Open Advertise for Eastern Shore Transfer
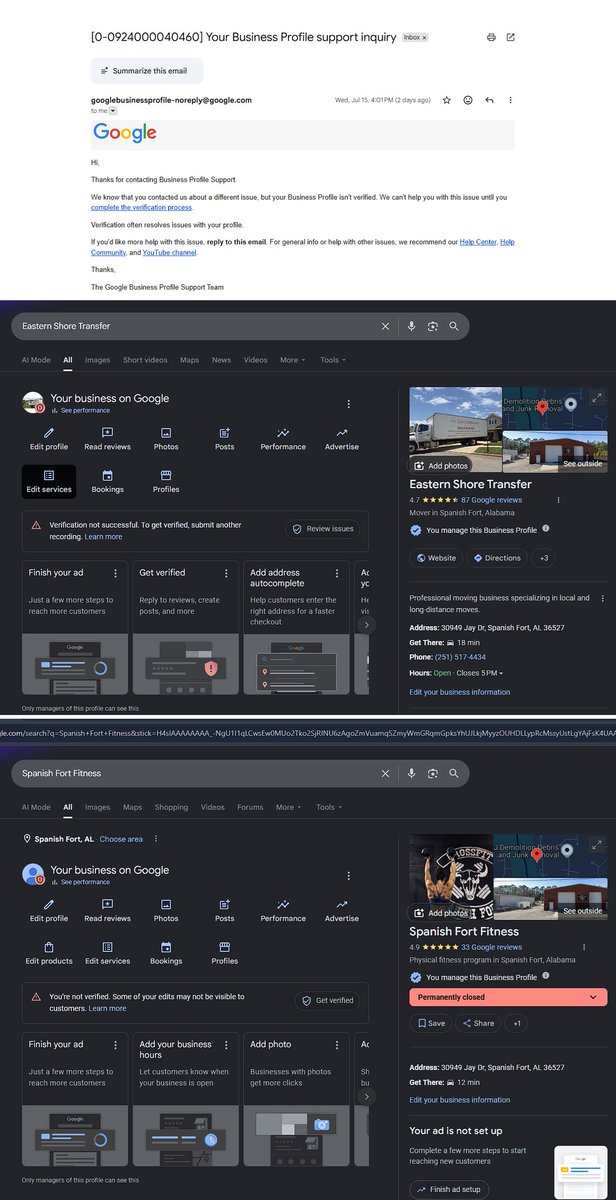 pos(341,439)
